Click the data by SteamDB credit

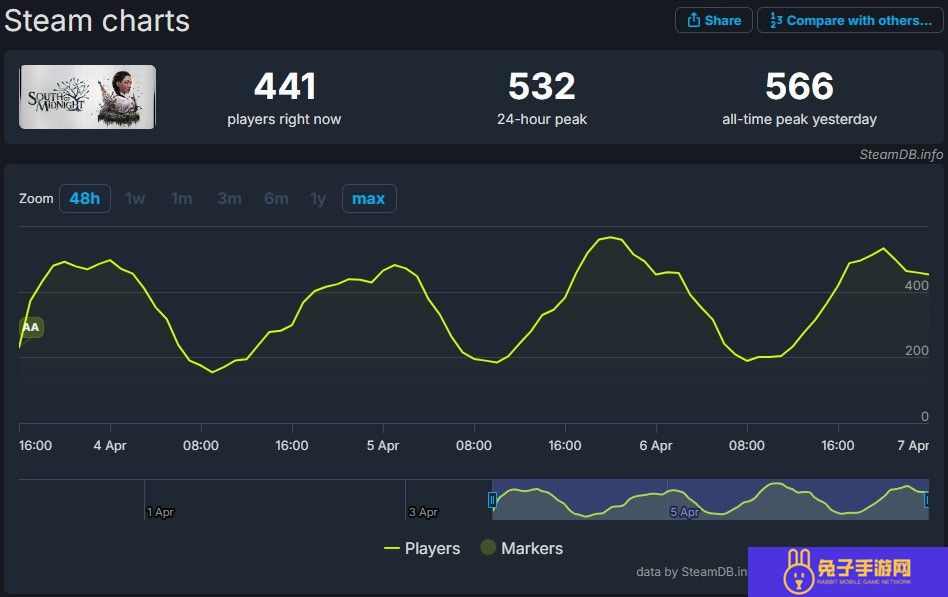[x=692, y=572]
